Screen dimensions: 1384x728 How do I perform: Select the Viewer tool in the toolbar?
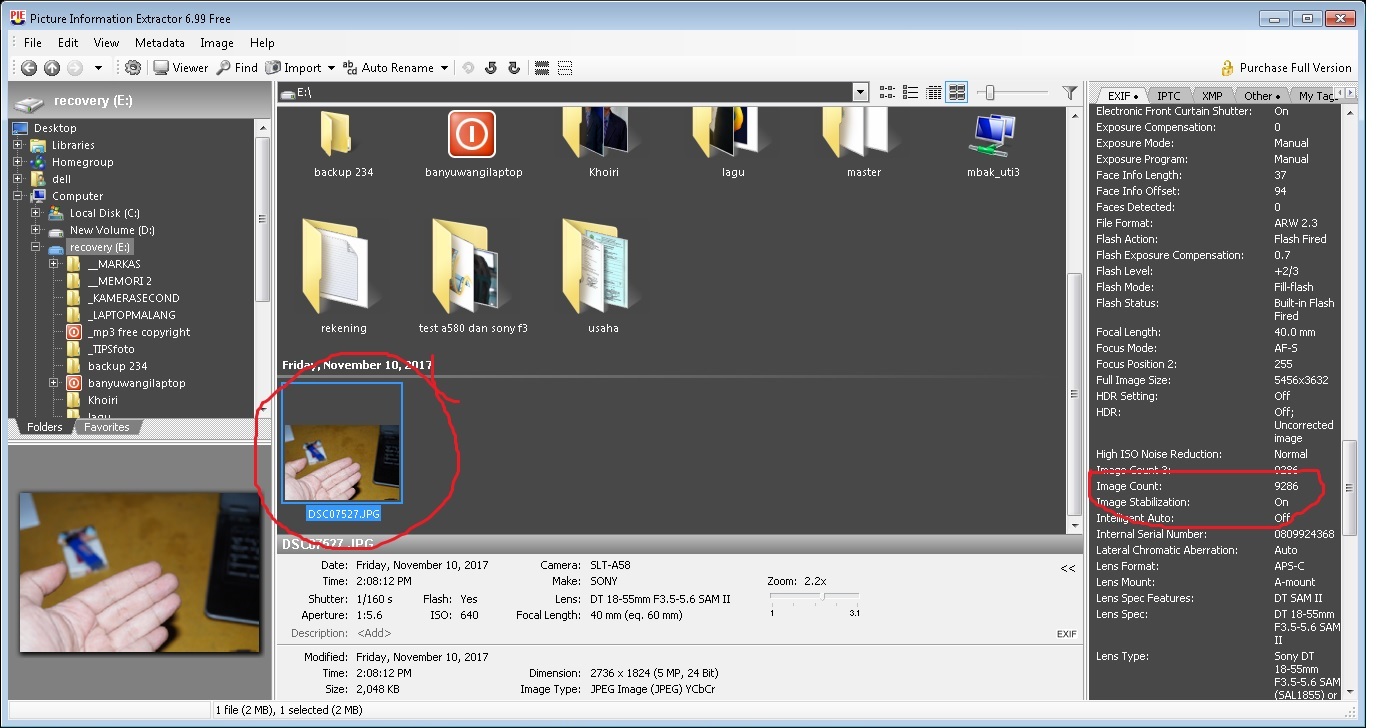[180, 67]
